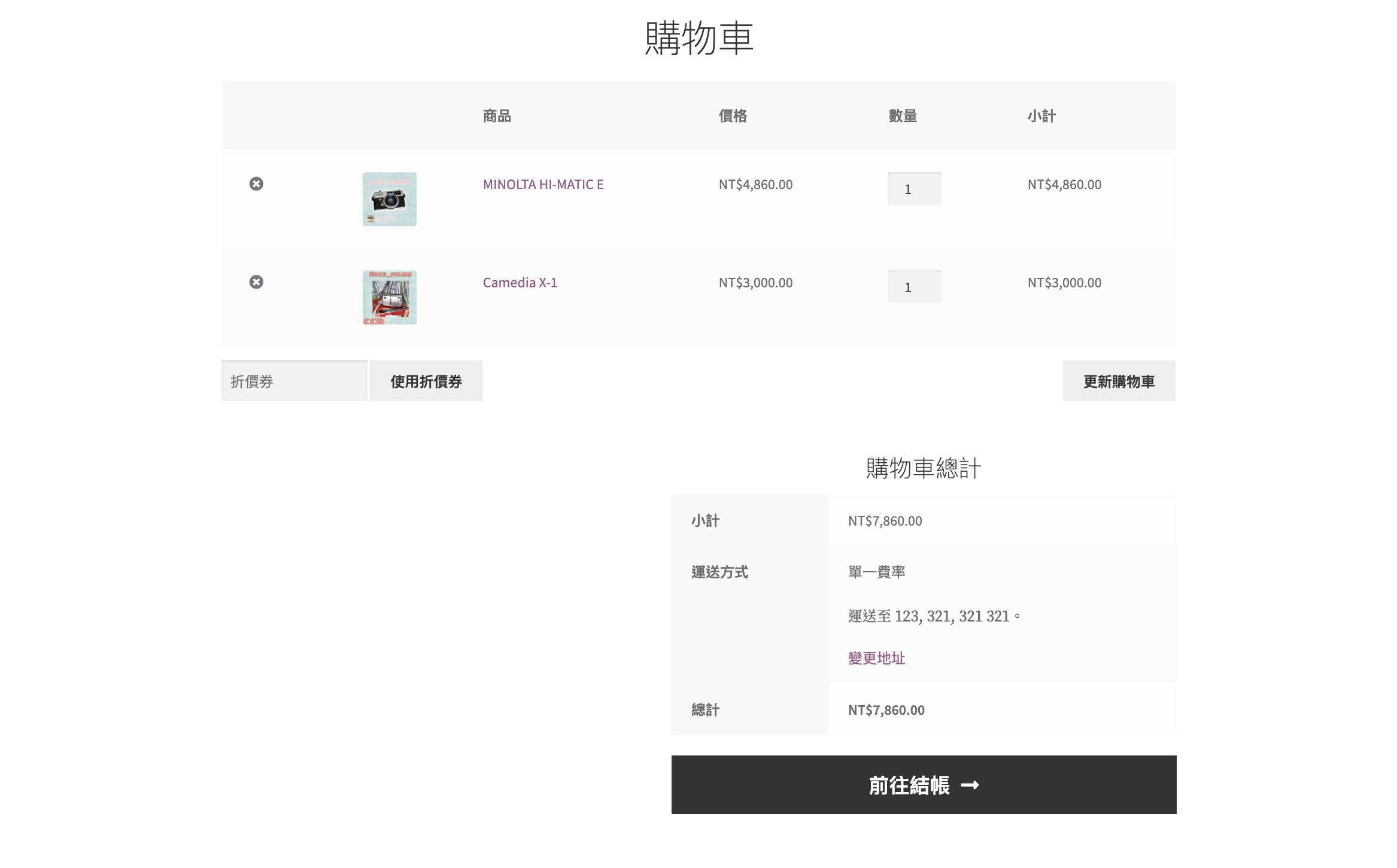Open Camedia X-1 product thumbnail

click(389, 298)
